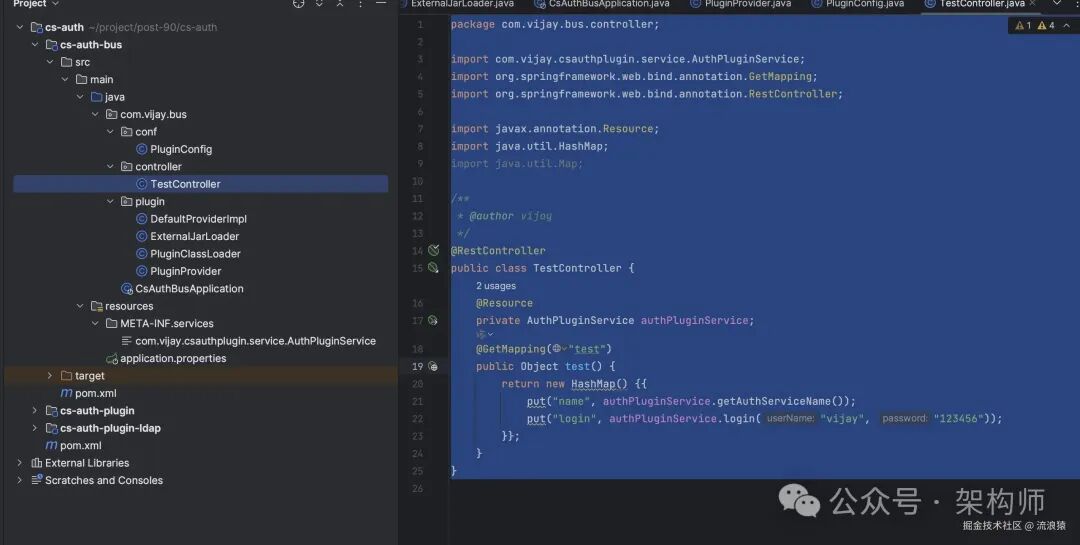Open the Project view dropdown
Image resolution: width=1080 pixels, height=545 pixels.
[36, 3]
